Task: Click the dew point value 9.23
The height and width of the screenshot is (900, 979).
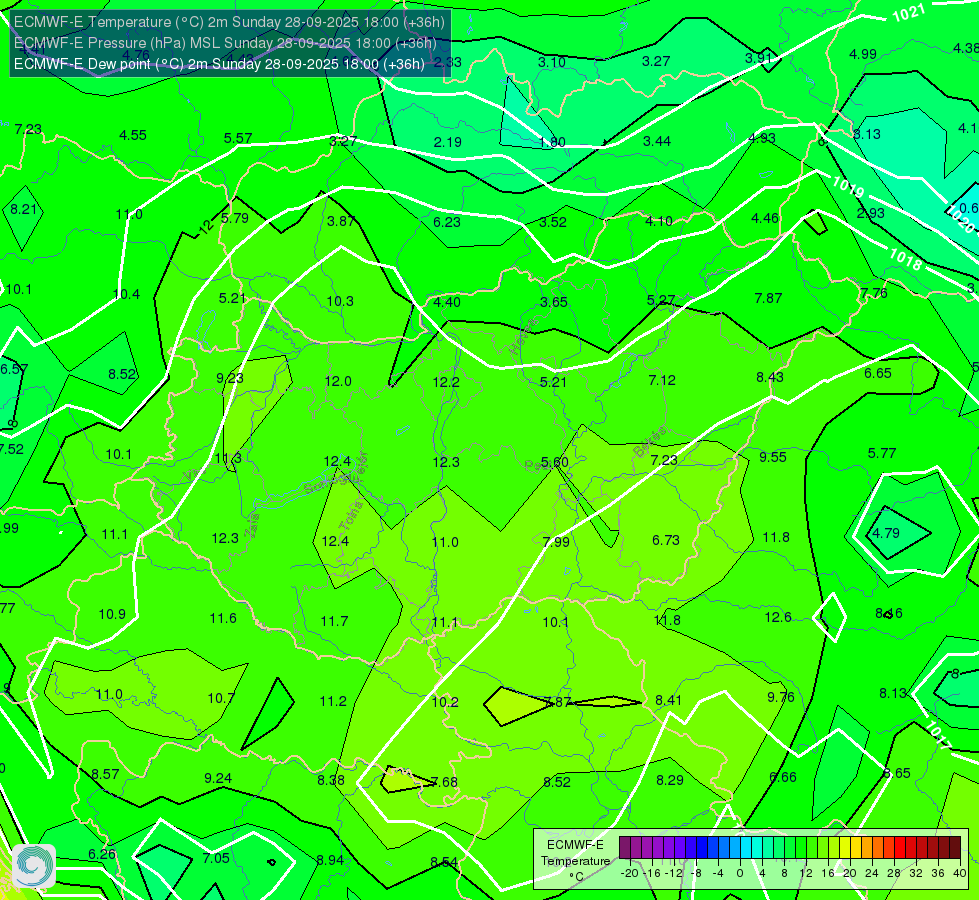Action: [230, 378]
